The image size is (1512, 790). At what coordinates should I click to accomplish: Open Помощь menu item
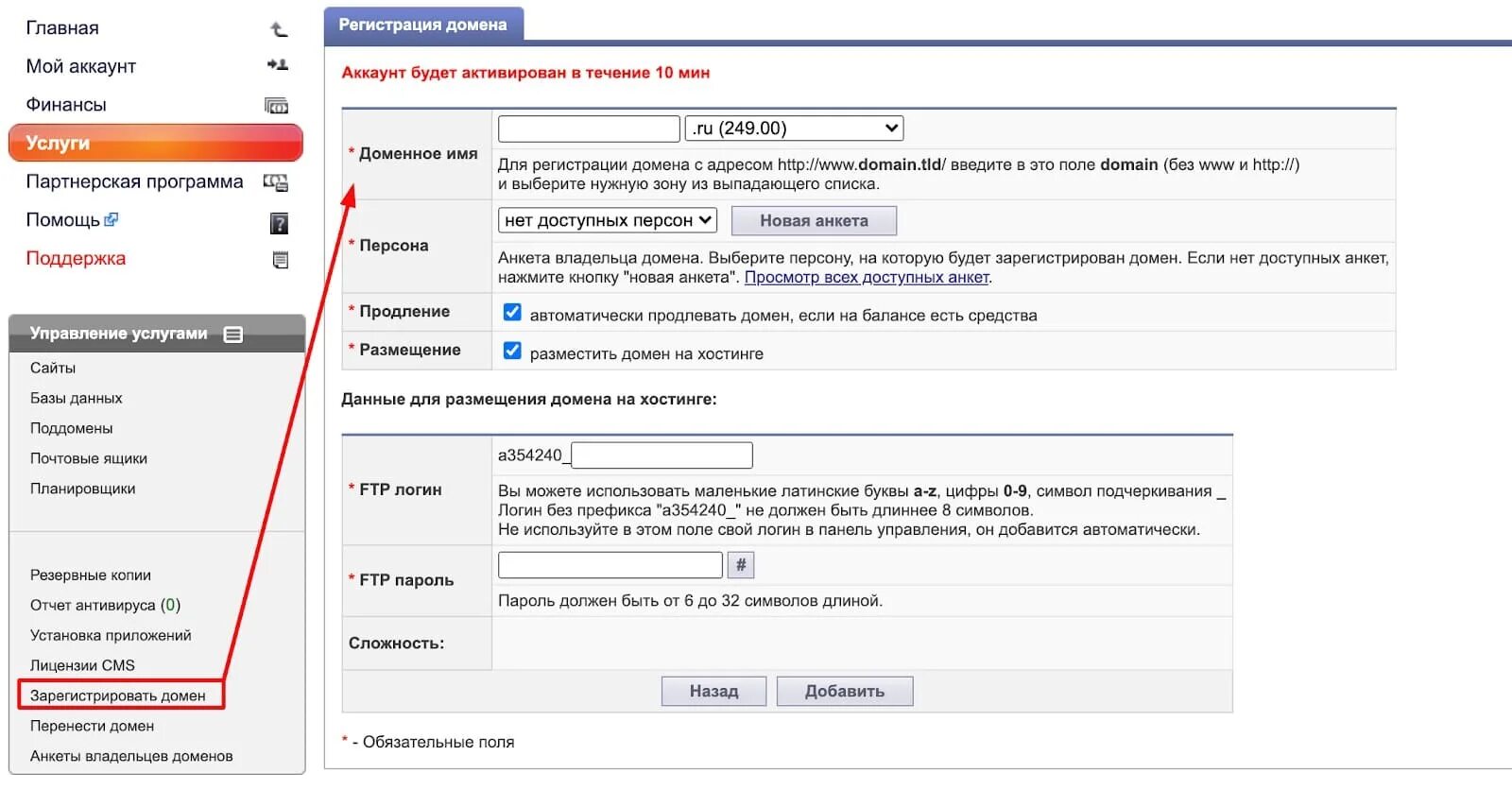(62, 220)
